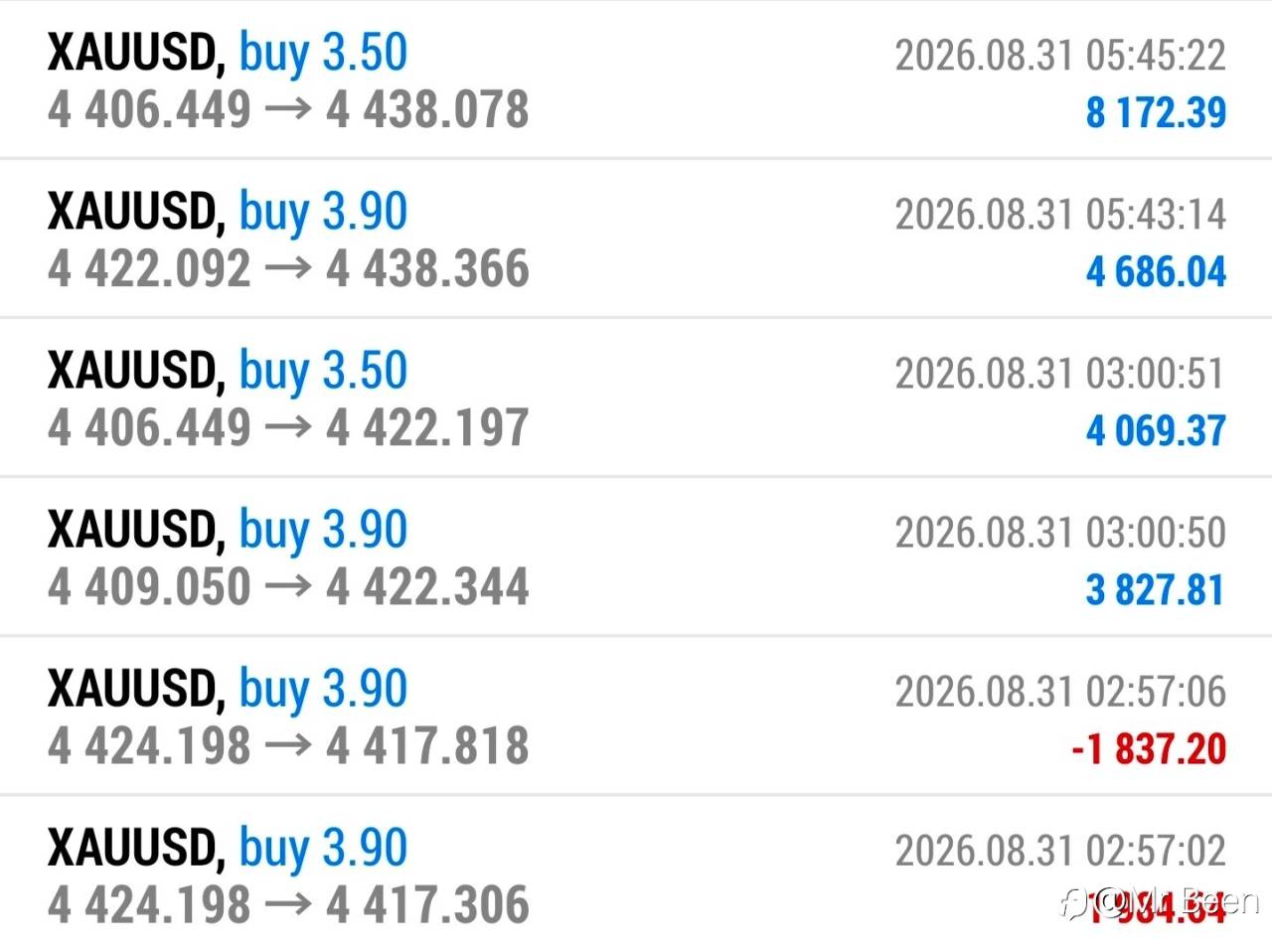Tap buy 3.90 in the 05:43:14 trade
The height and width of the screenshot is (952, 1272).
pos(323,213)
